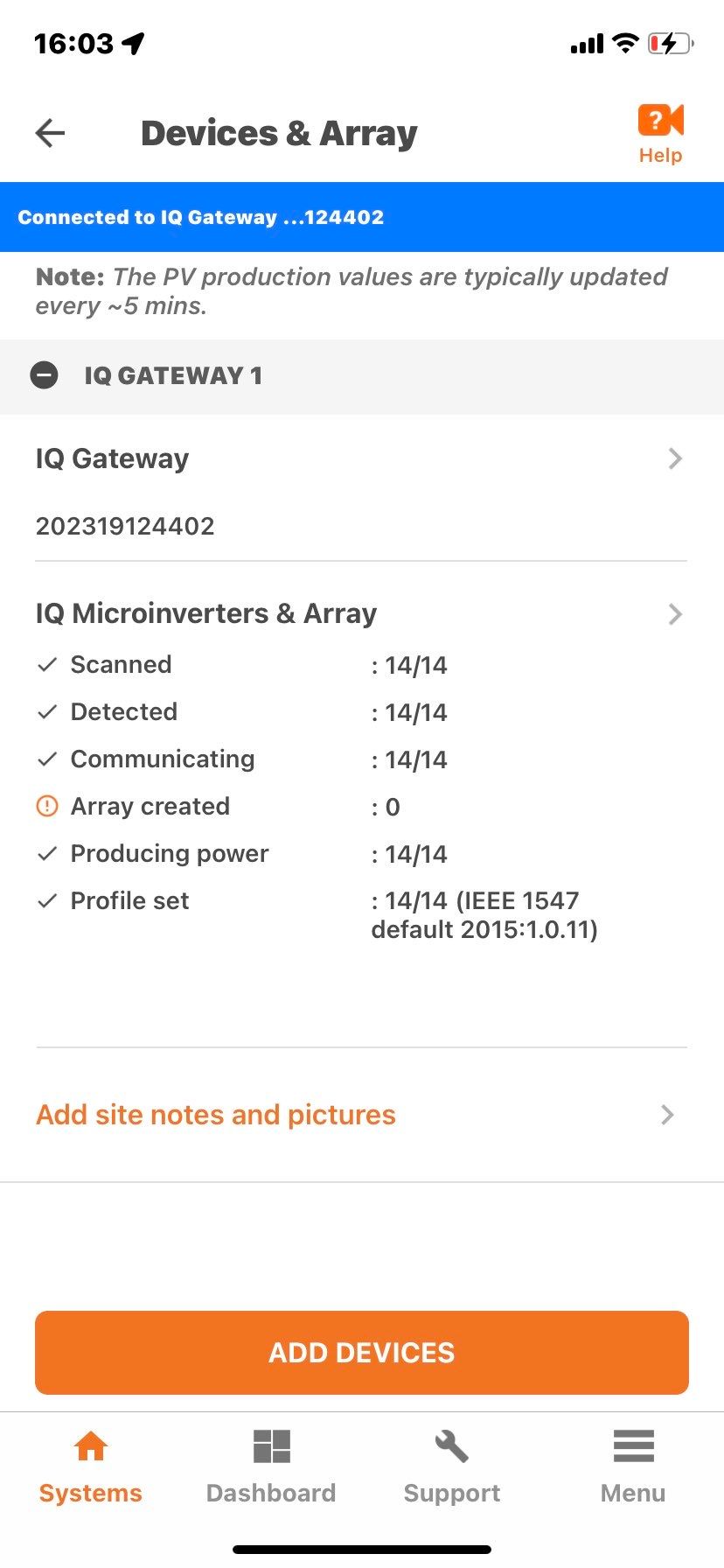Screen dimensions: 724x1568
Task: Tap the back arrow icon
Action: click(50, 133)
